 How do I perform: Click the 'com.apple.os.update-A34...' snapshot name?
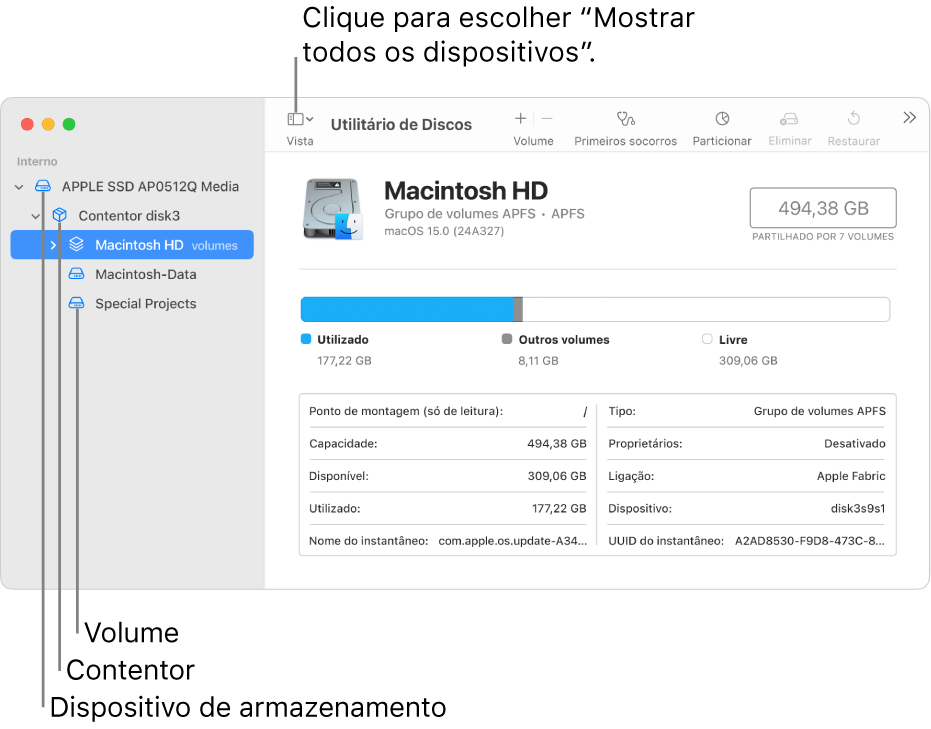click(512, 541)
